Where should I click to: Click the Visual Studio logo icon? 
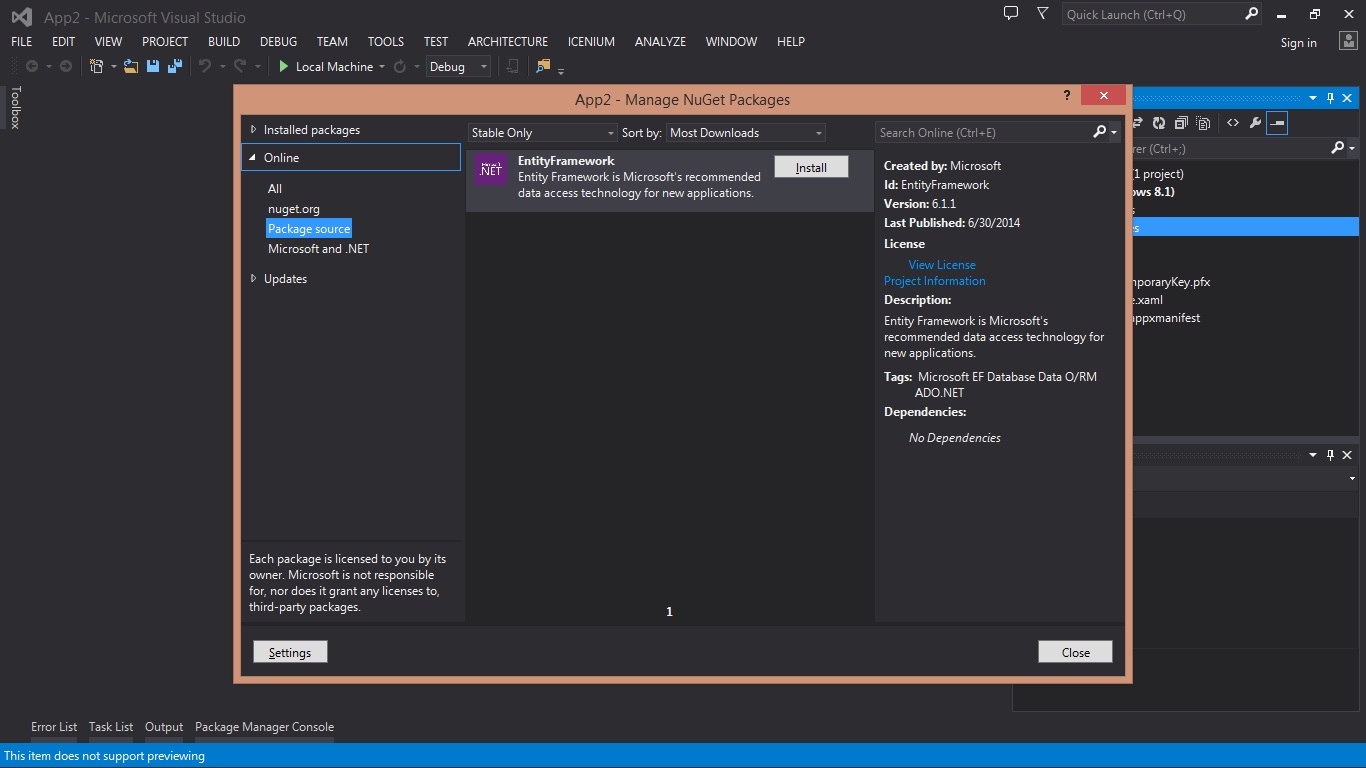click(x=21, y=17)
